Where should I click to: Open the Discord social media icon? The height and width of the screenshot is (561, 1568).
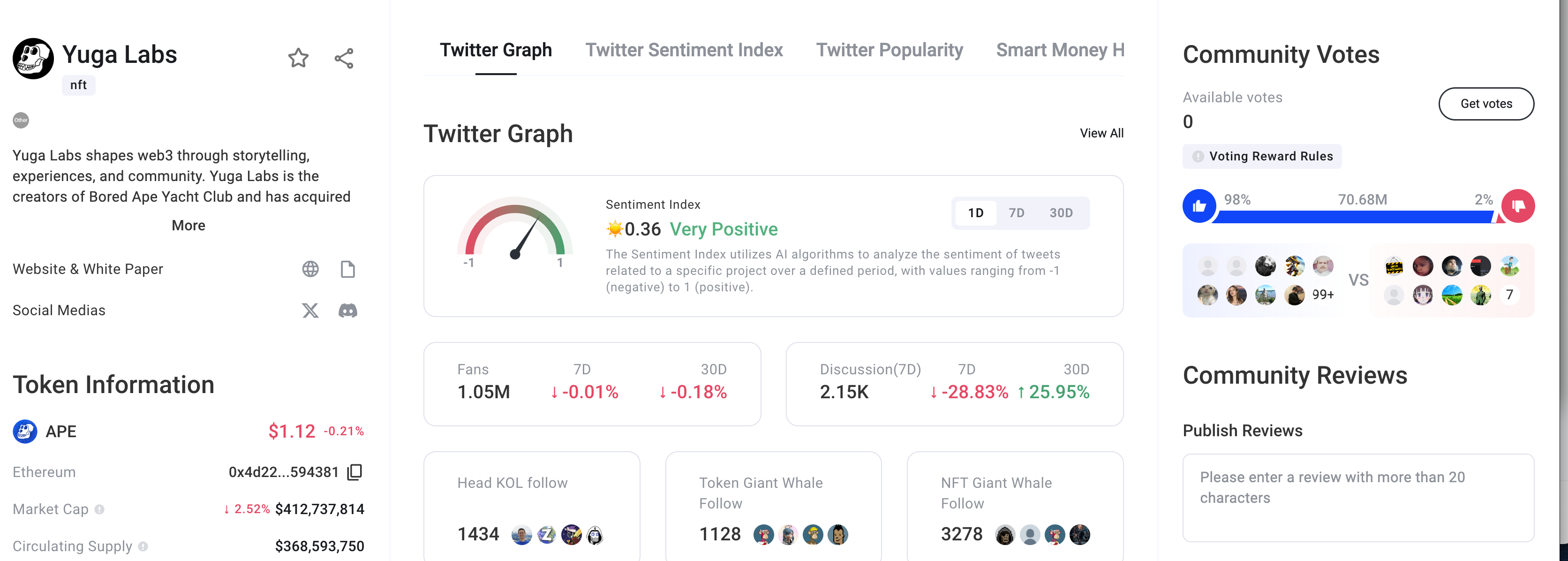[347, 311]
